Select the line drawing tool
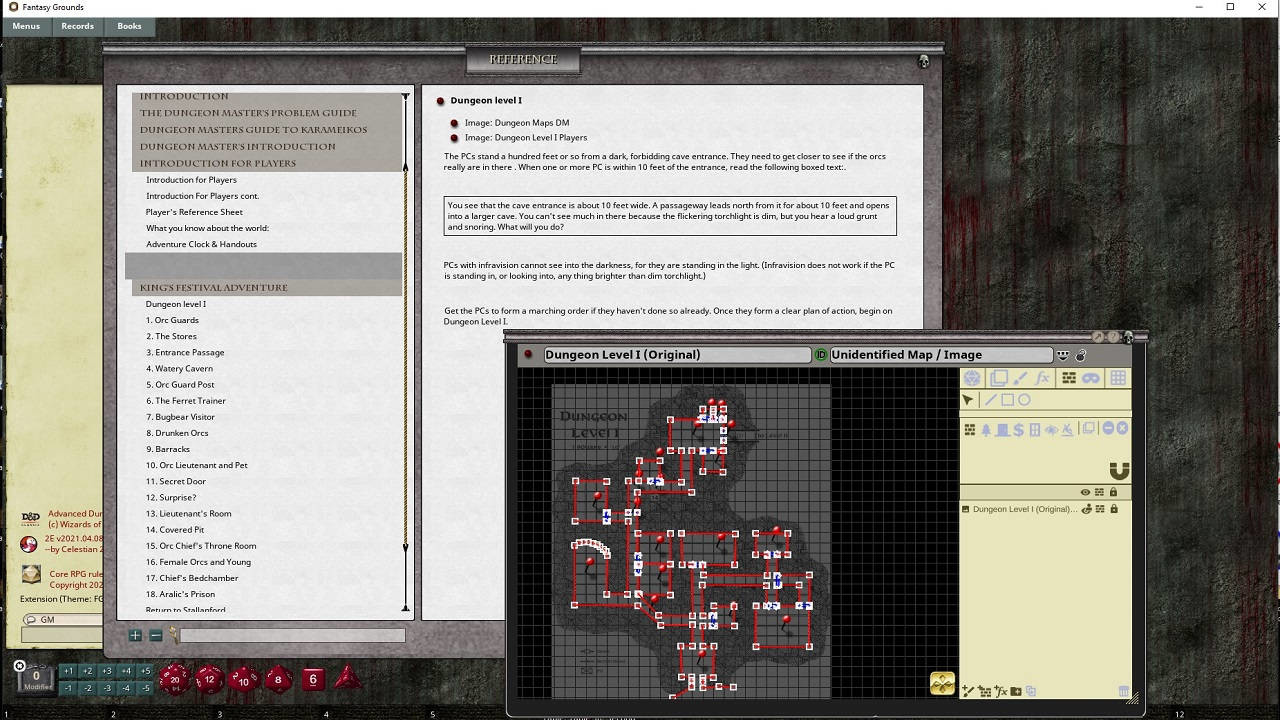This screenshot has height=720, width=1280. (990, 399)
